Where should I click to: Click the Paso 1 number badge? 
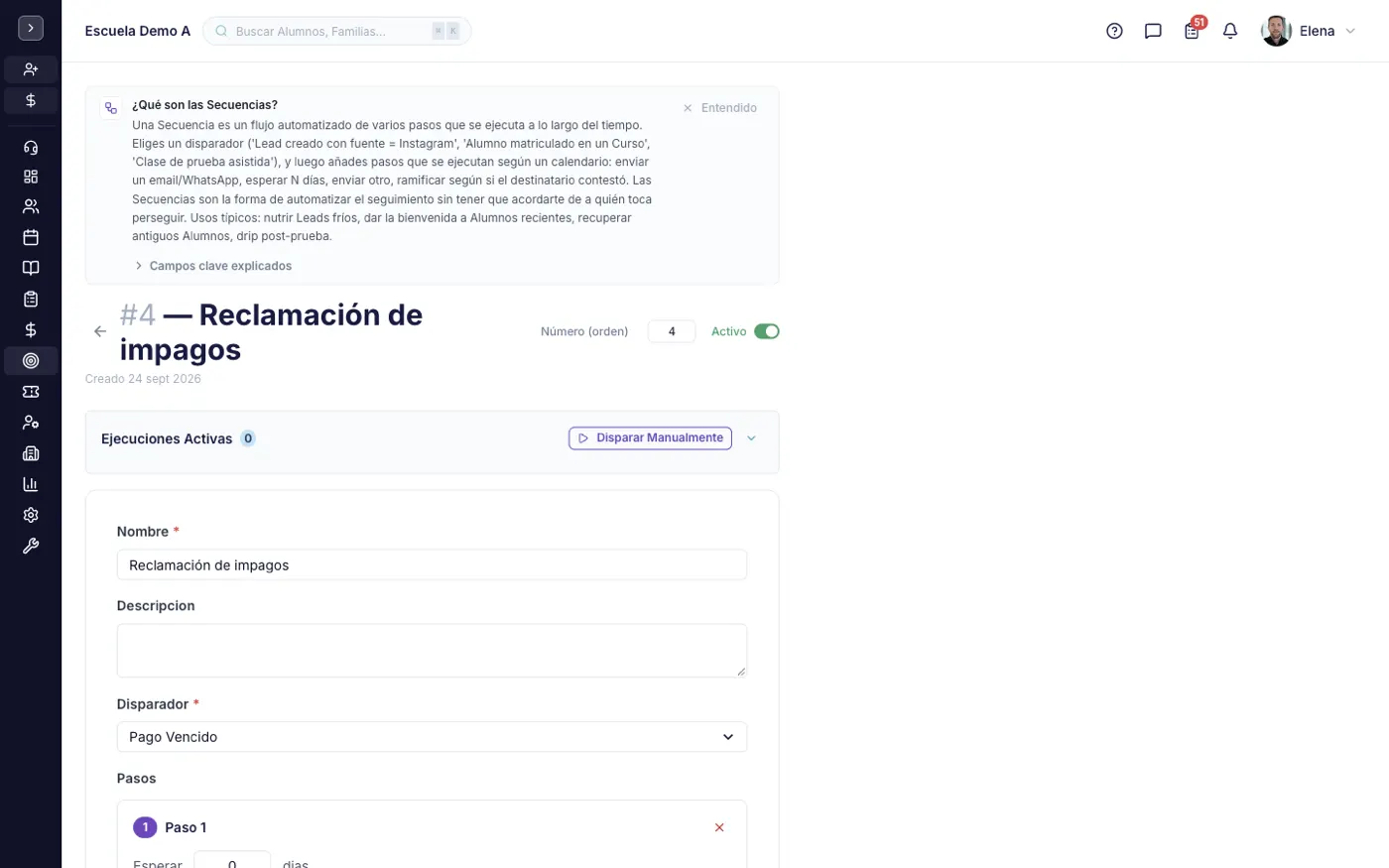[x=145, y=827]
